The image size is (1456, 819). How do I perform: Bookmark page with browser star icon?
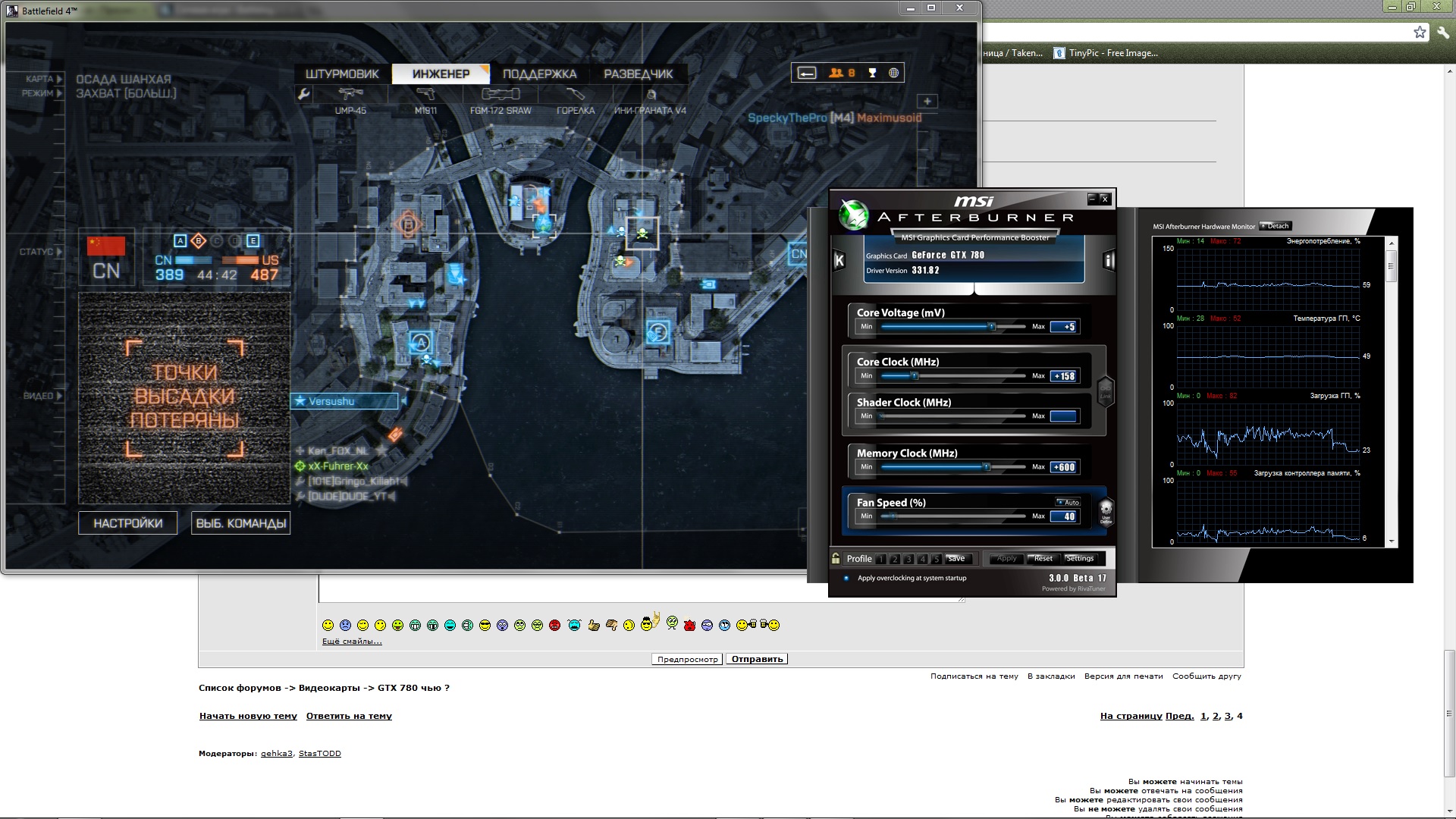[1420, 32]
